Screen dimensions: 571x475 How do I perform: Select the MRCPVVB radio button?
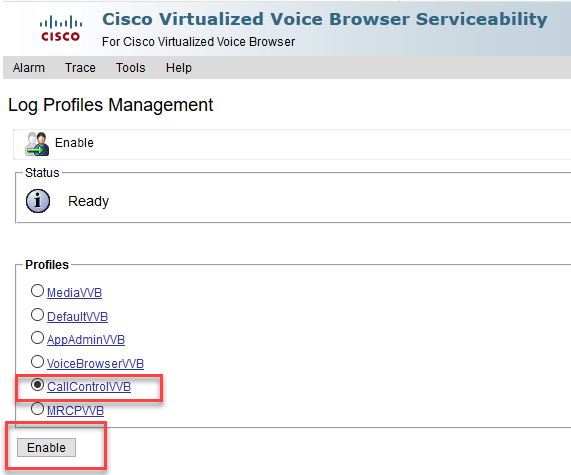tap(37, 409)
